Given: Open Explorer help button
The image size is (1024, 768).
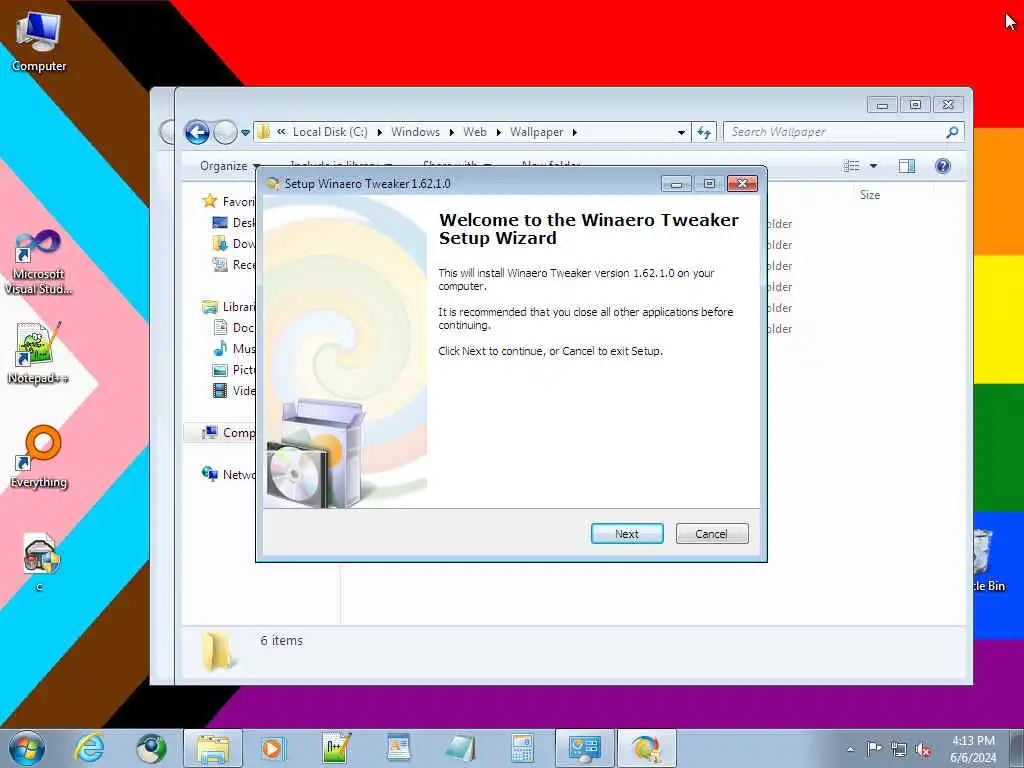Looking at the screenshot, I should pos(942,166).
